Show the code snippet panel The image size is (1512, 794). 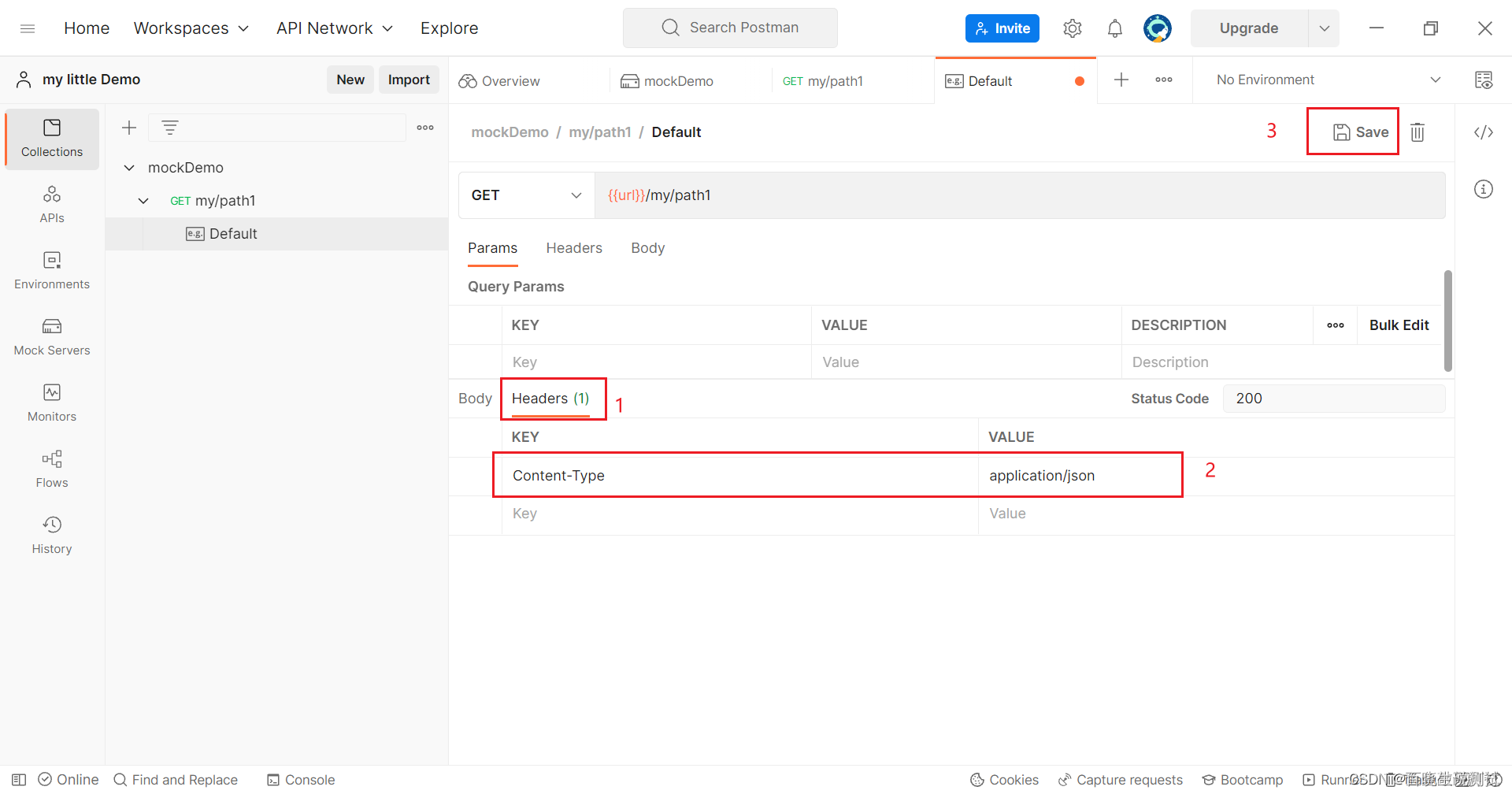[x=1484, y=132]
